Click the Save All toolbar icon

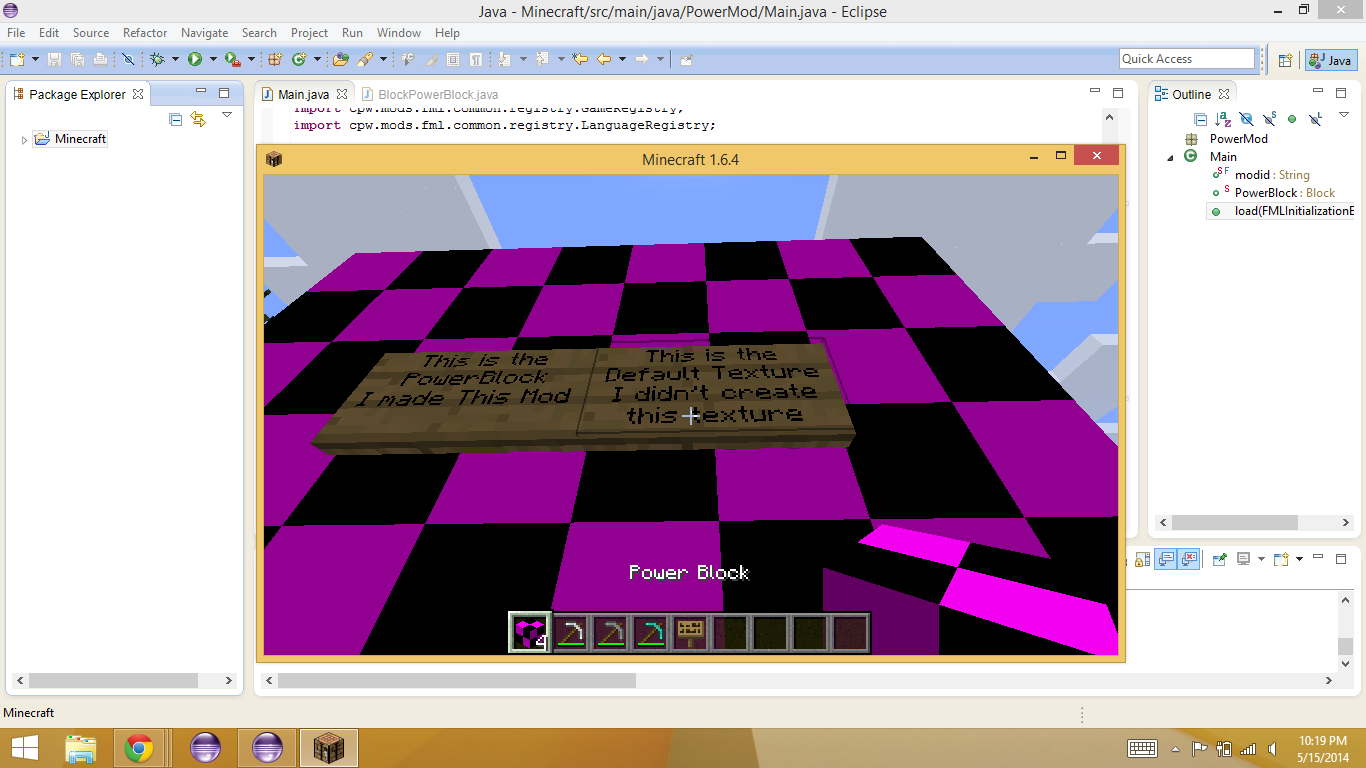pyautogui.click(x=77, y=59)
